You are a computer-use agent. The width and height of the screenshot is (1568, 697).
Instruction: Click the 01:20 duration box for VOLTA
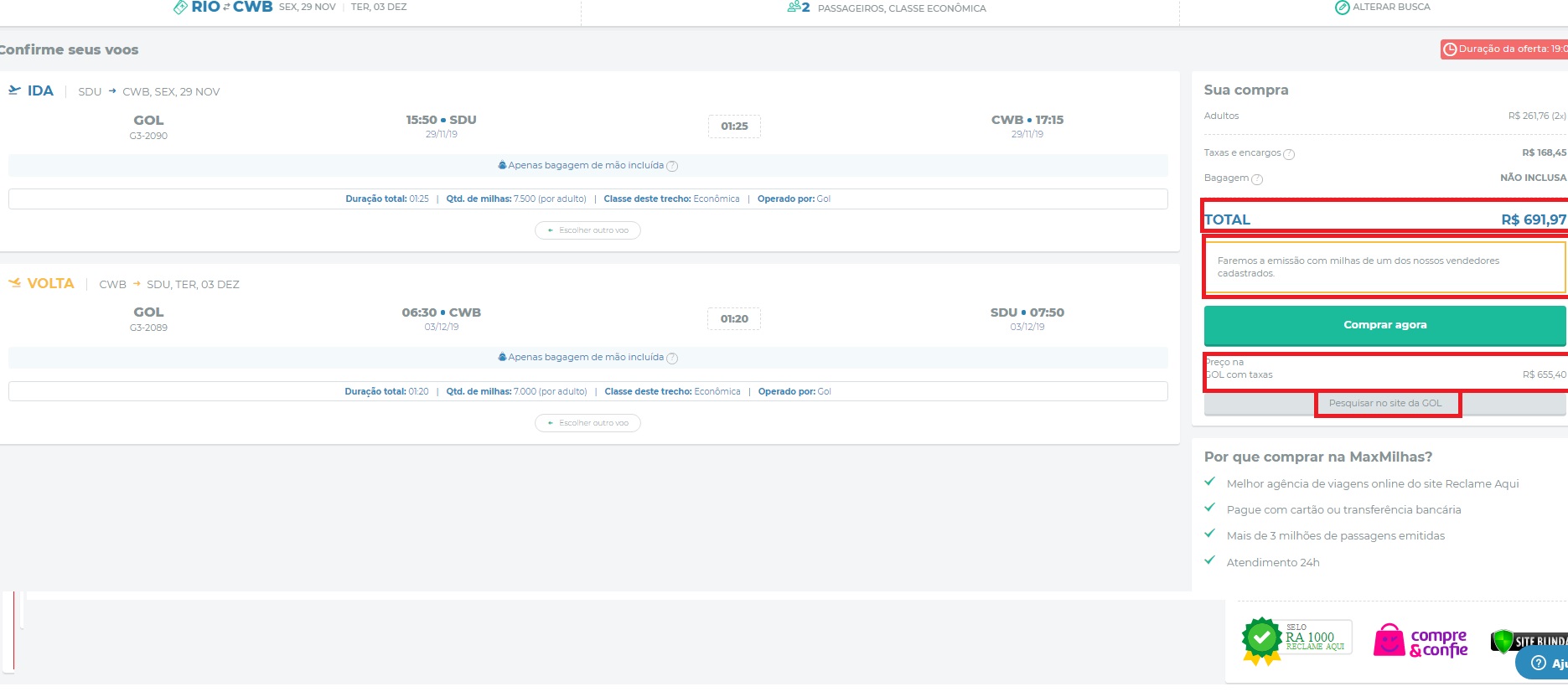pyautogui.click(x=734, y=319)
